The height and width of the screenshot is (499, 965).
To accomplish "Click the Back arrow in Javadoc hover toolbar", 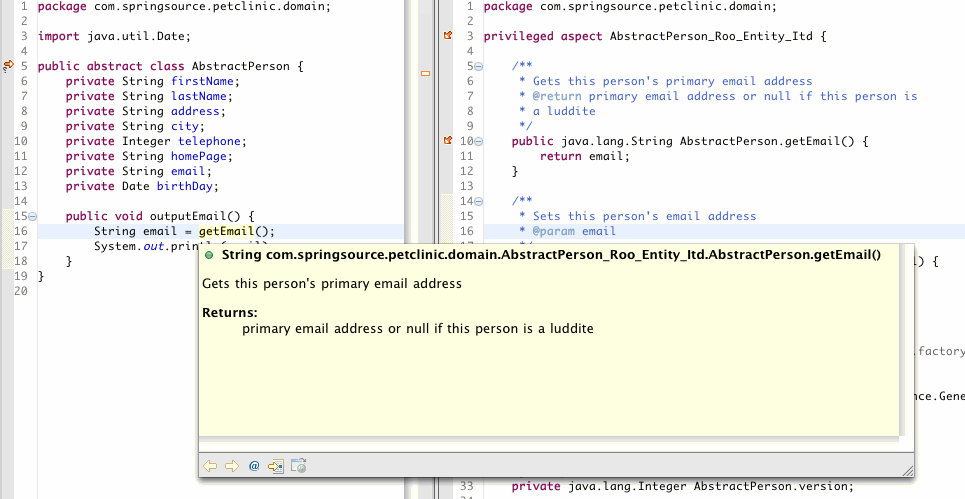I will coord(210,466).
